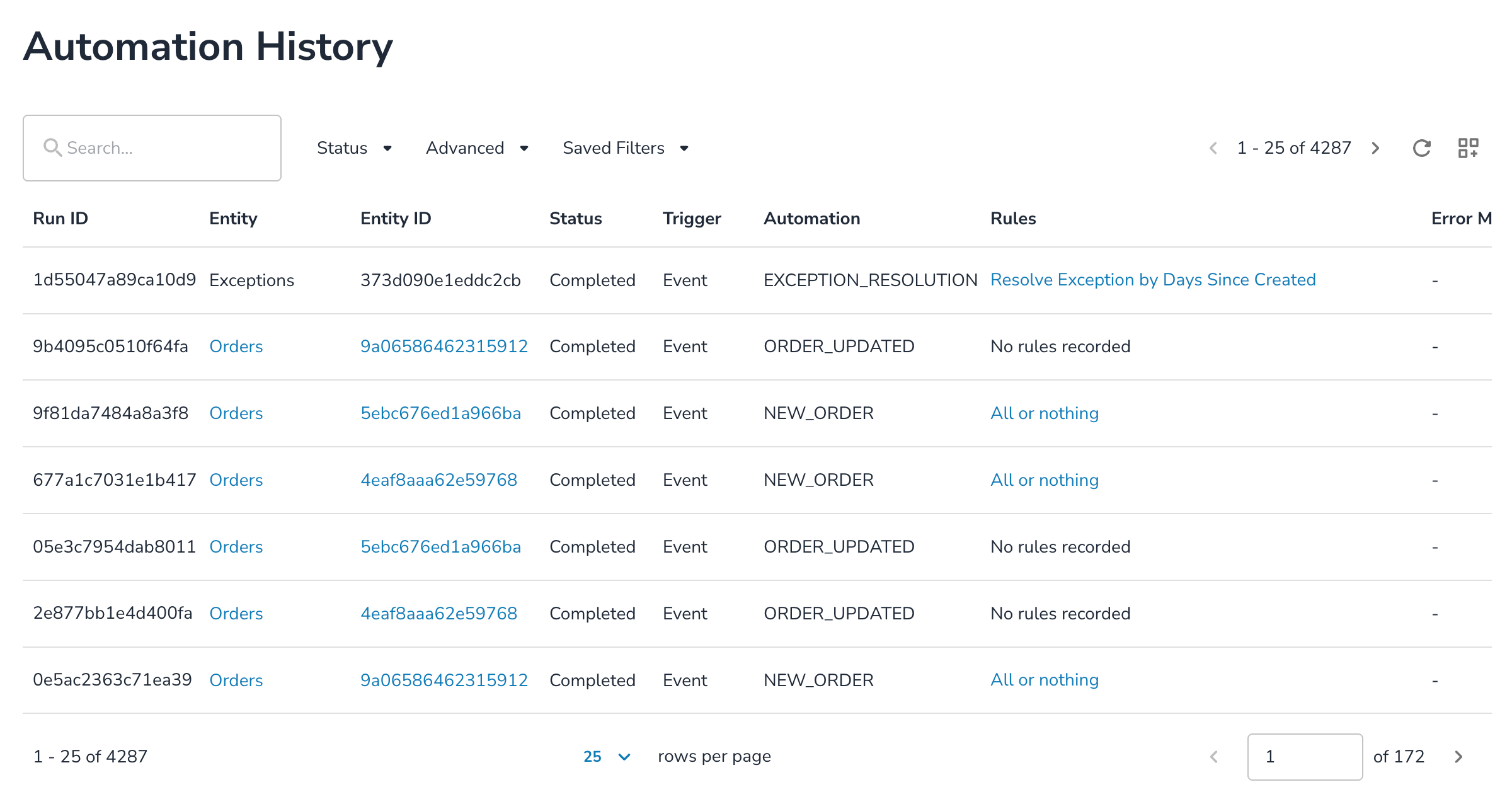Open Orders link for run 0e5ac2363c71ea39
The width and height of the screenshot is (1512, 804).
[236, 681]
